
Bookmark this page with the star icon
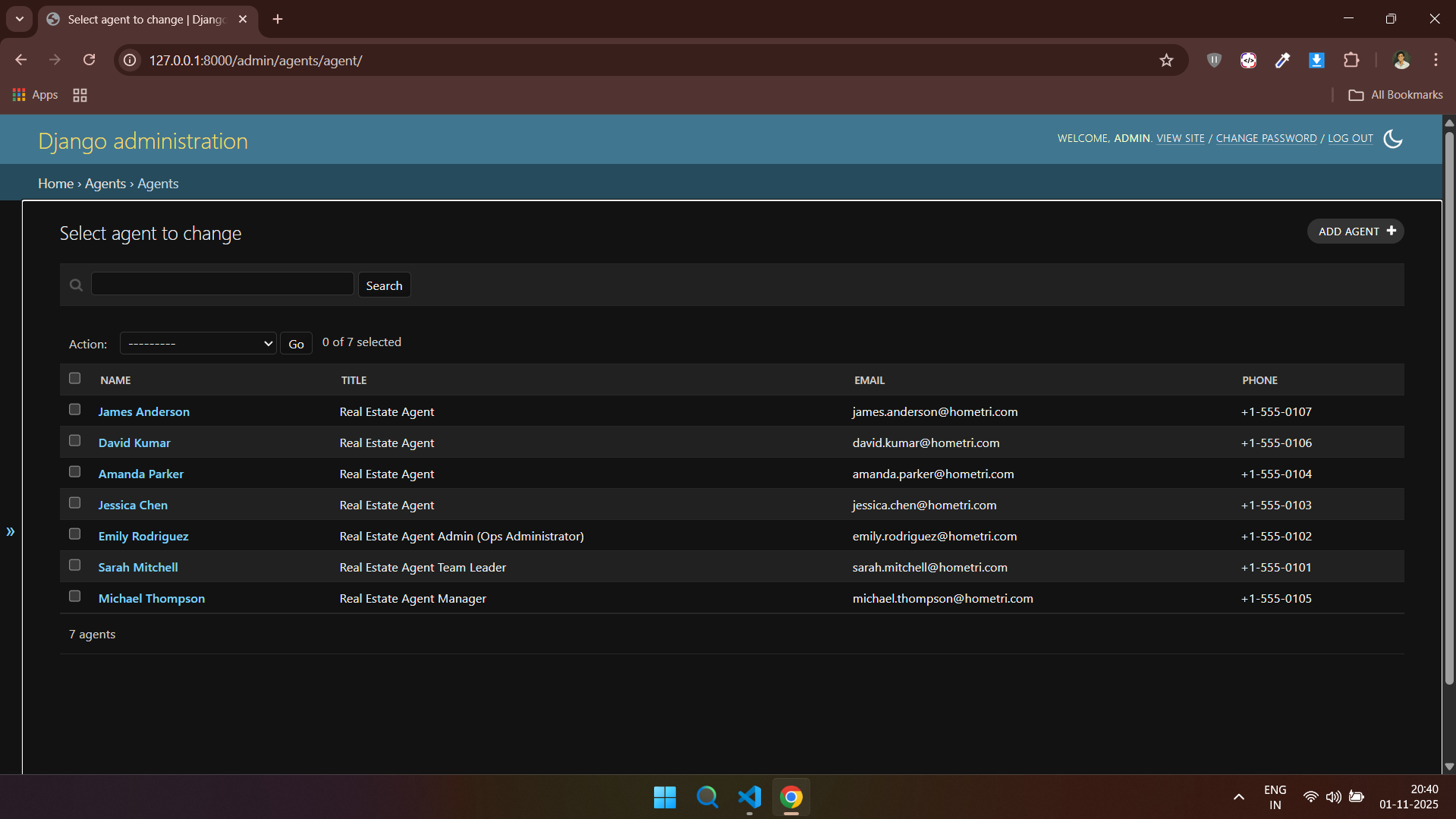(x=1166, y=61)
